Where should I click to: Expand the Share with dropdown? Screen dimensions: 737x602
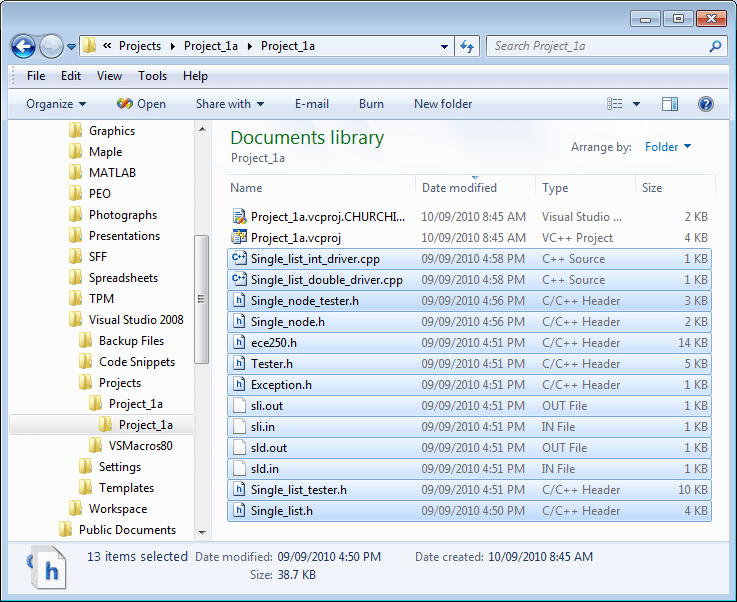pos(230,104)
